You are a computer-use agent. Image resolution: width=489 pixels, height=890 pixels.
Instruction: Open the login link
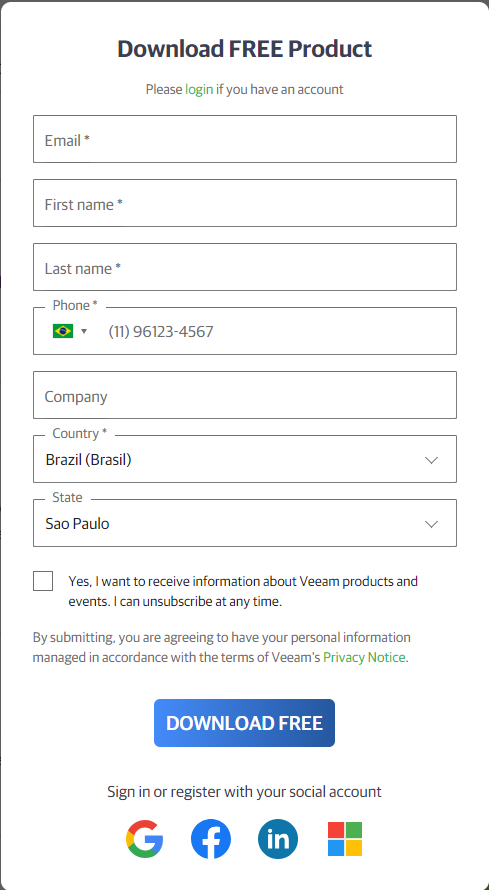click(199, 89)
